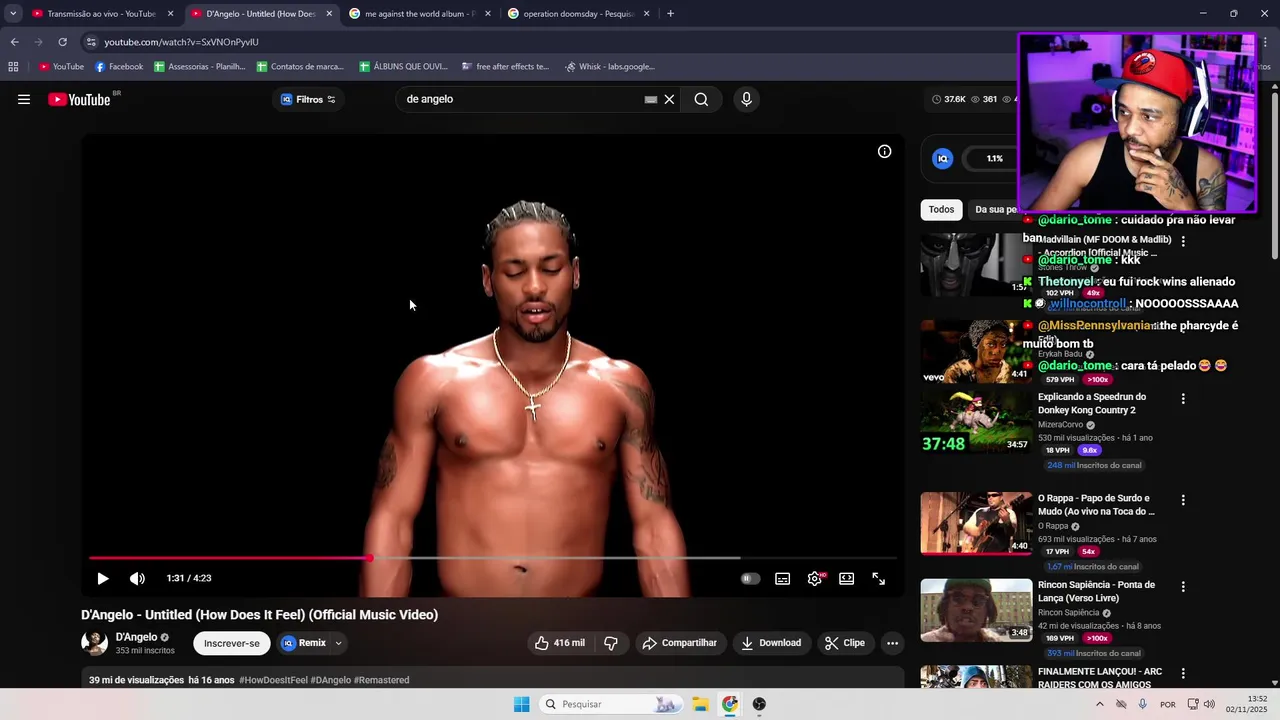Select the Todos chip

pos(941,209)
